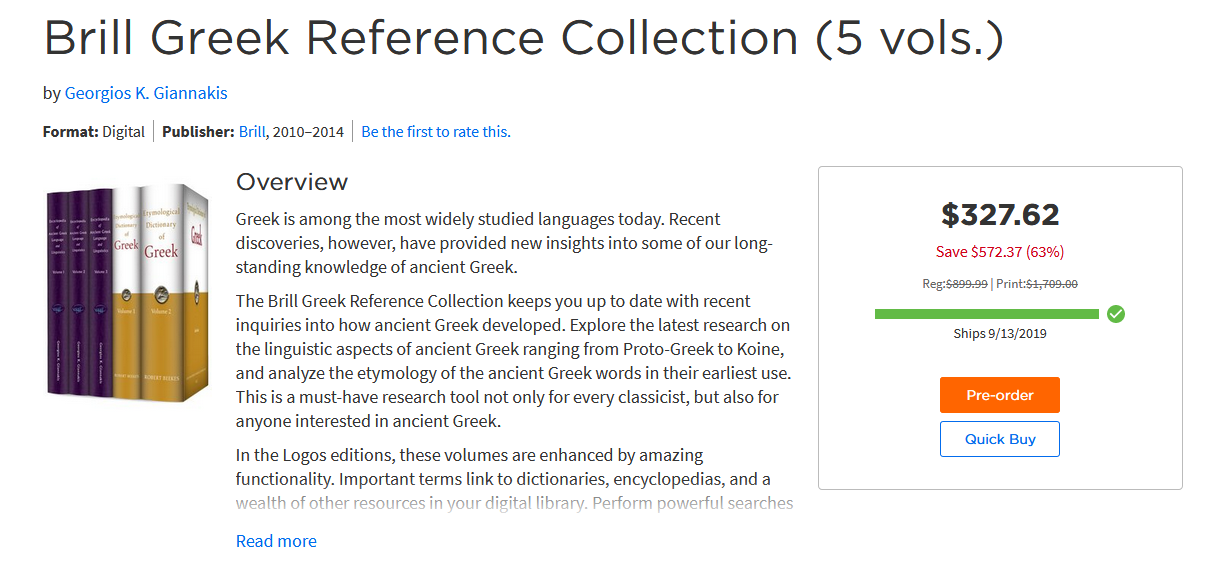The width and height of the screenshot is (1212, 581).
Task: Open author Georgios K. Giannakis link
Action: tap(146, 93)
